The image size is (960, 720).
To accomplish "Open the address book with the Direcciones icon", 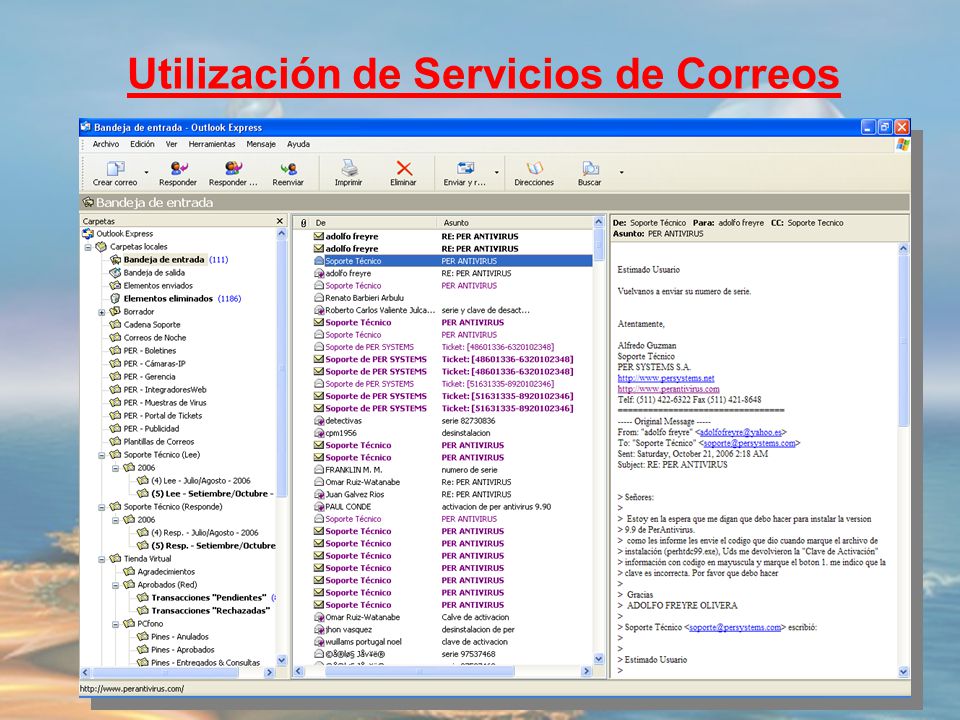I will [534, 168].
